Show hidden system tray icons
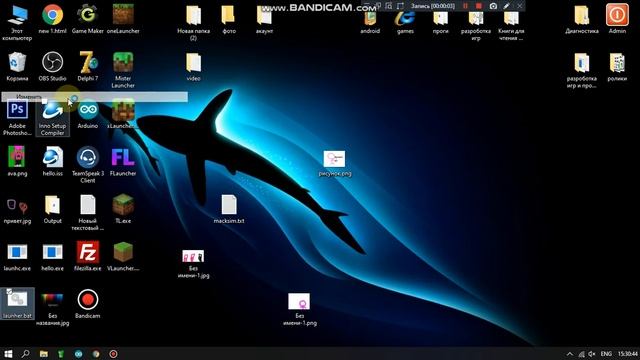Viewport: 640px width, 360px height. click(x=570, y=354)
